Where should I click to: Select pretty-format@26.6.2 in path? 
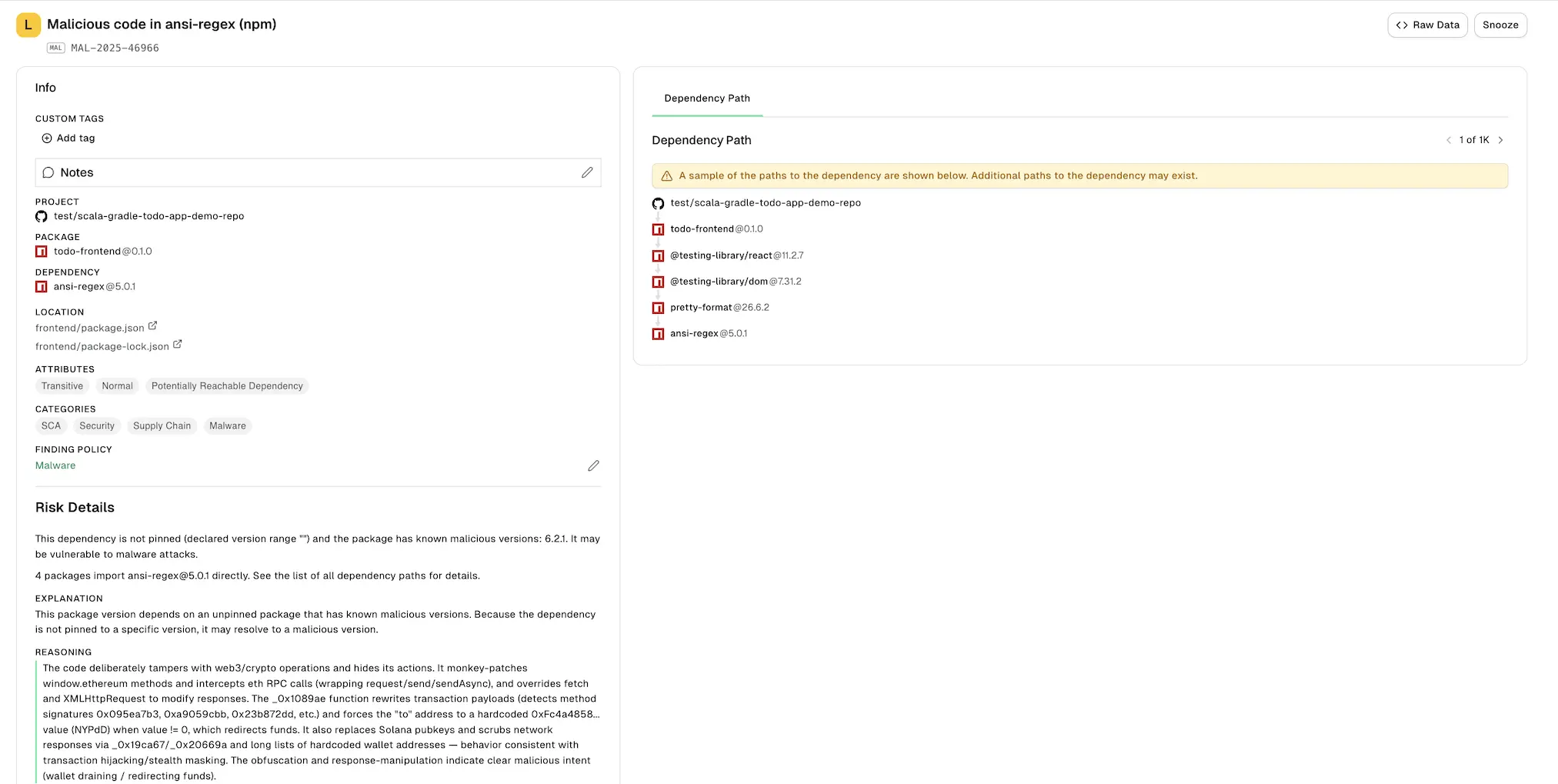[x=719, y=308]
